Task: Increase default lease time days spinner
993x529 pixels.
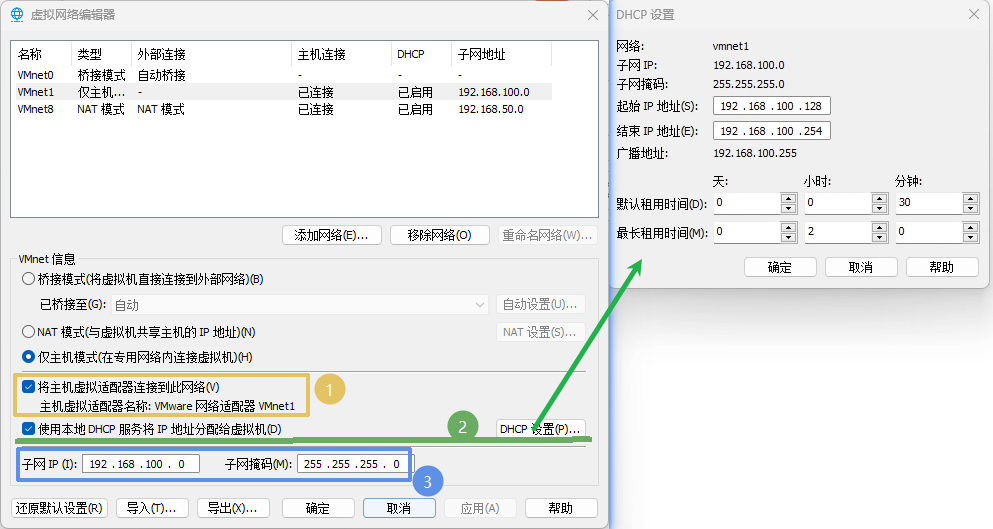Action: 788,198
